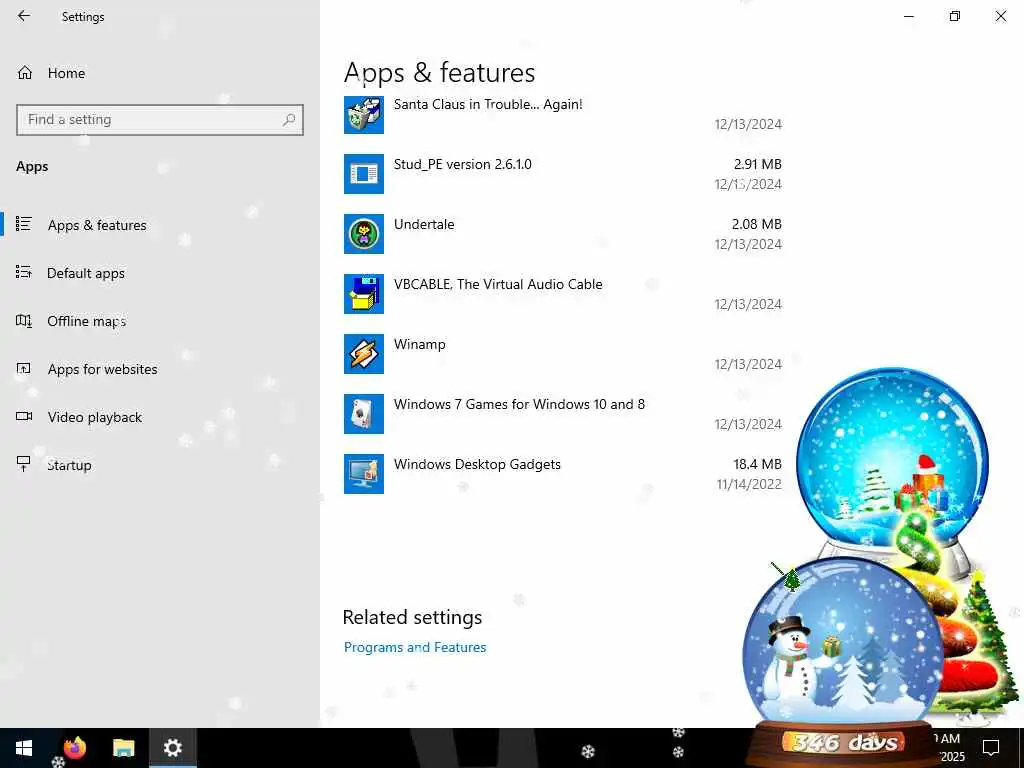The image size is (1024, 768).
Task: Click the Home house icon in sidebar
Action: point(25,72)
